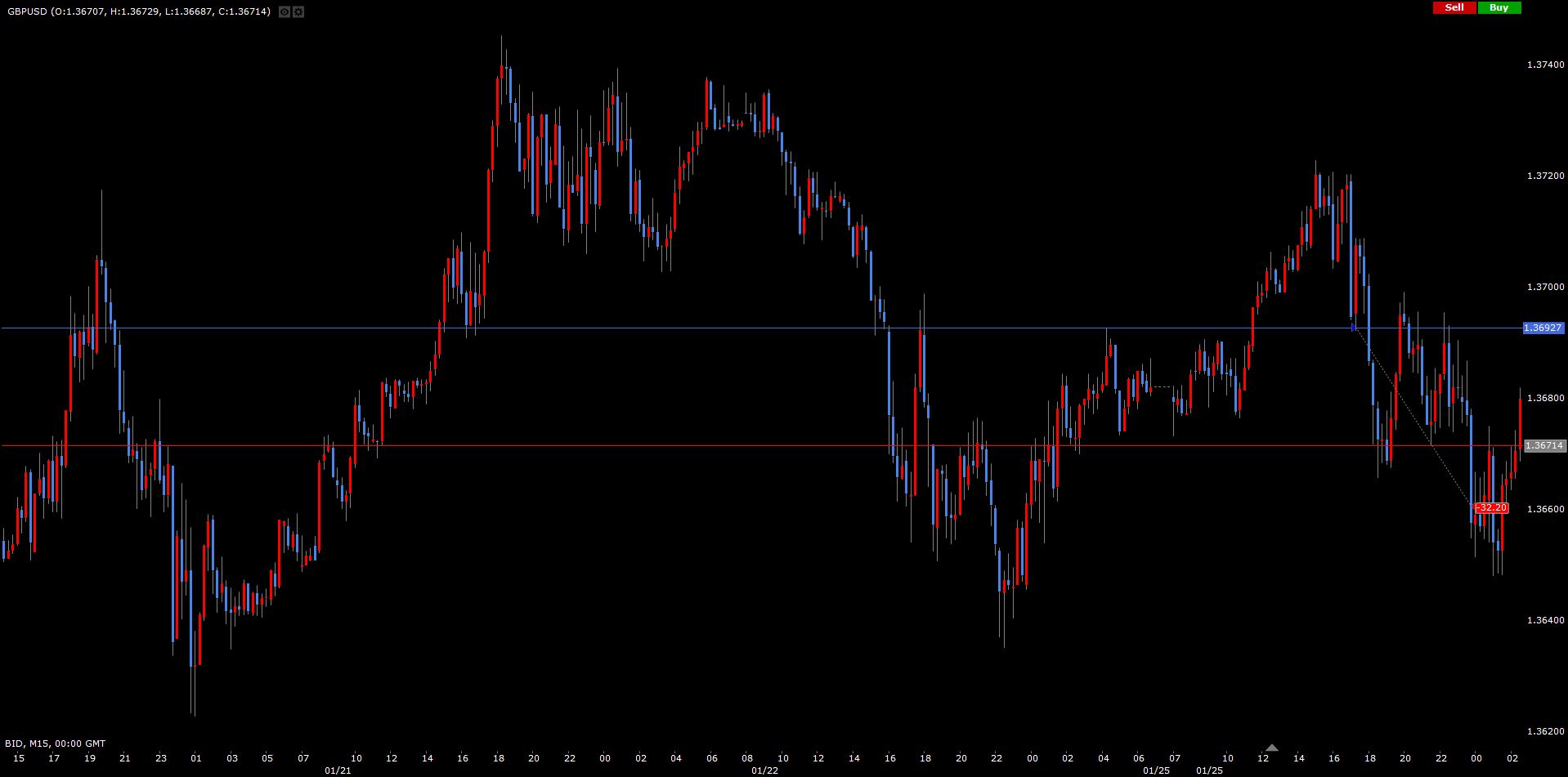The height and width of the screenshot is (777, 1568).
Task: Click the GBPUSD symbol OHLC title text
Action: (139, 11)
